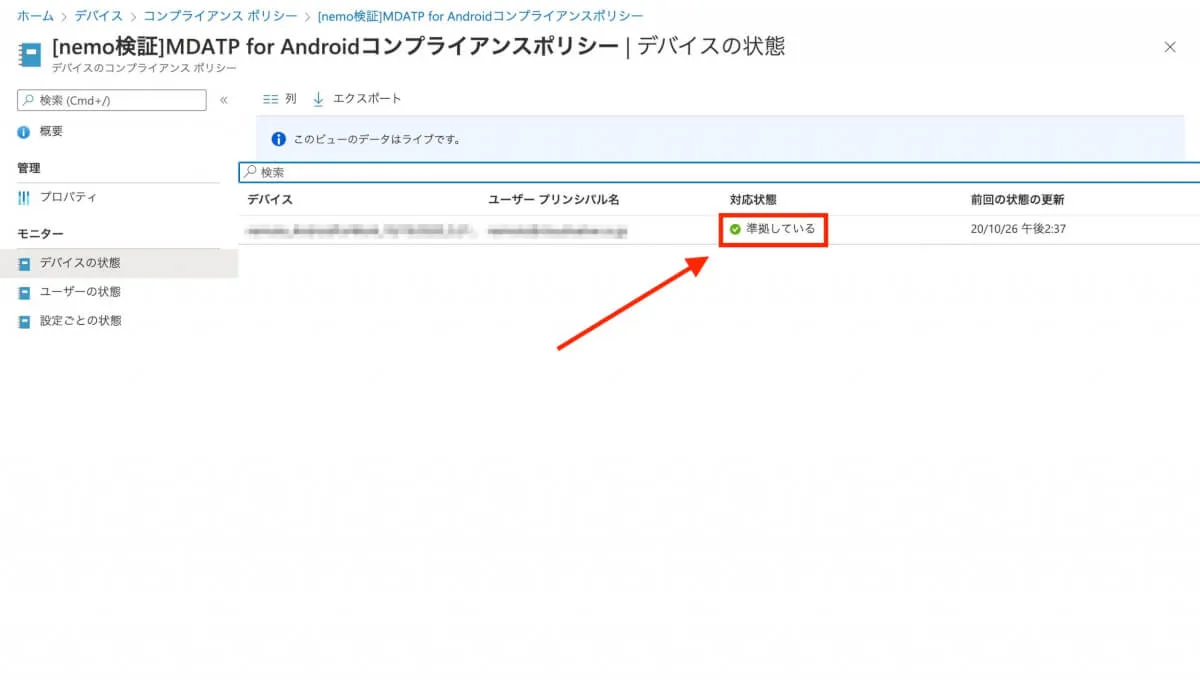The image size is (1200, 687).
Task: Click the デバイスのコンプライアンス ポリシー subtitle
Action: coord(144,68)
